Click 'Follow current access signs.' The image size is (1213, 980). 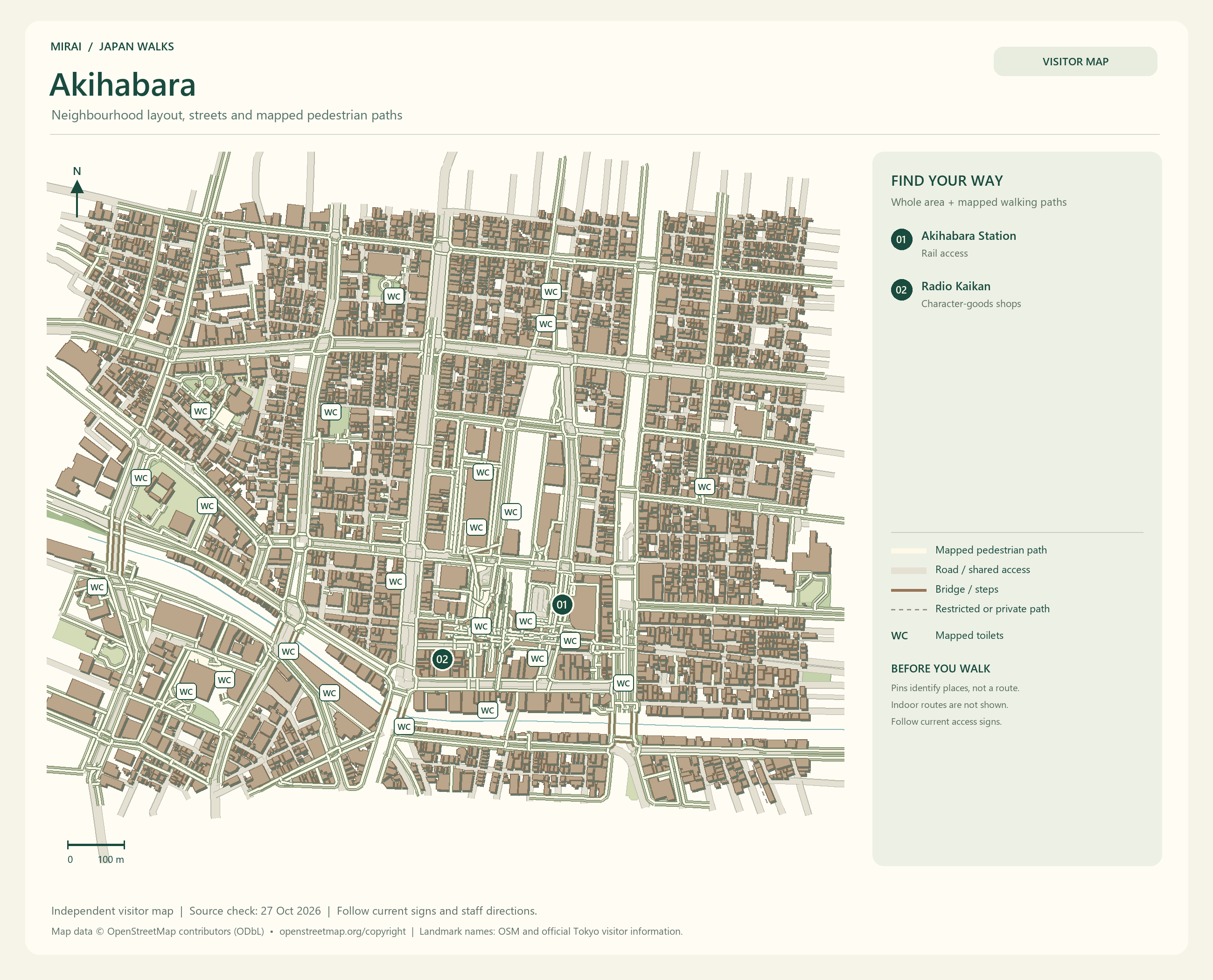coord(946,722)
